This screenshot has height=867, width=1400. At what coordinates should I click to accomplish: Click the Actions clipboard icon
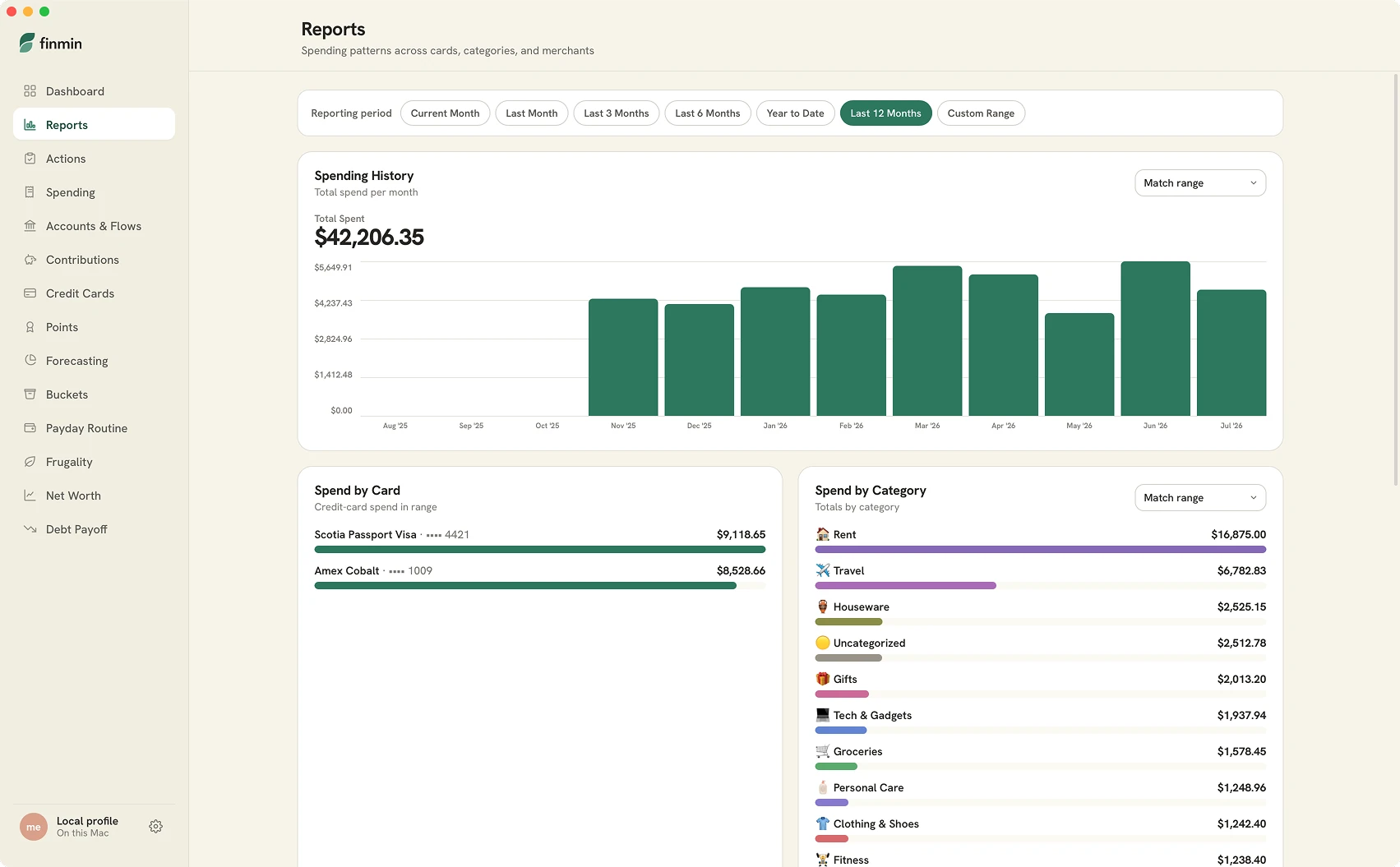pyautogui.click(x=30, y=159)
